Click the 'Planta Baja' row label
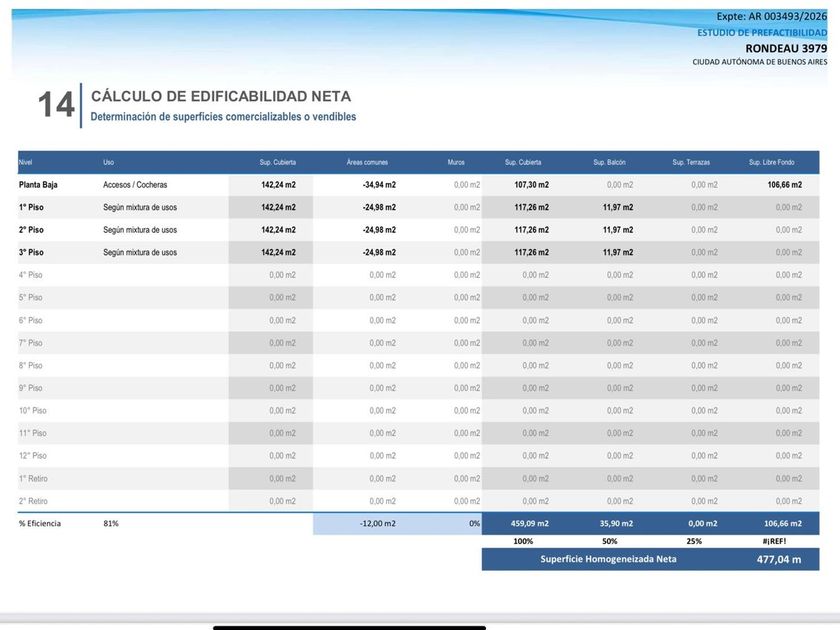840x630 pixels. 38,185
